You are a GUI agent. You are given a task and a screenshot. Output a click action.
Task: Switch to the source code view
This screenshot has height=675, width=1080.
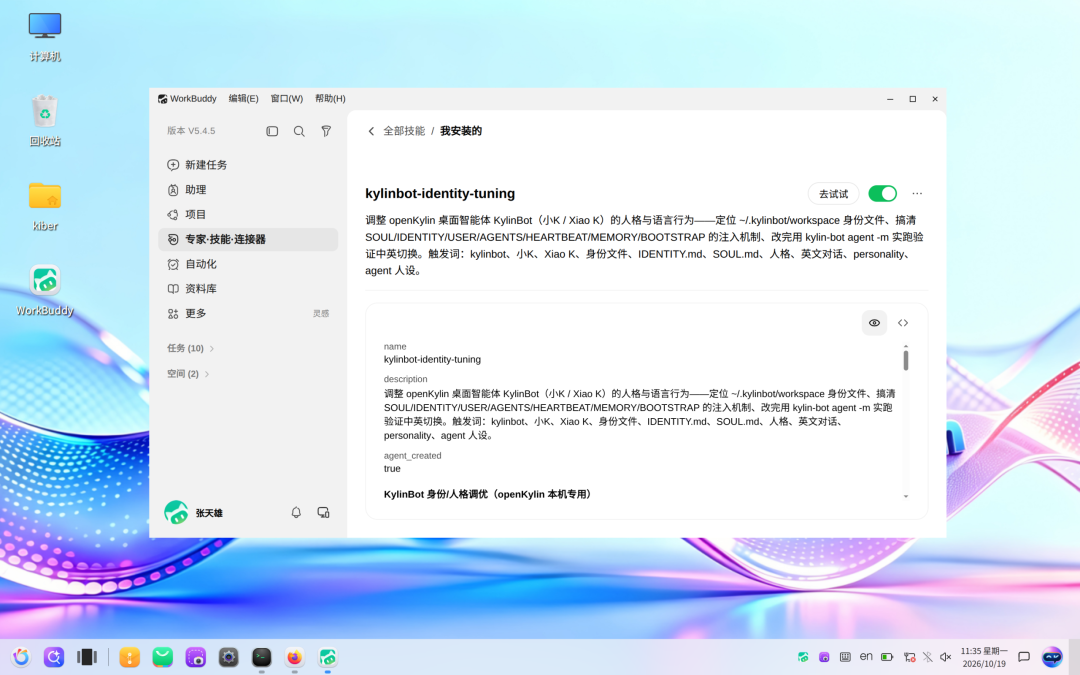903,323
